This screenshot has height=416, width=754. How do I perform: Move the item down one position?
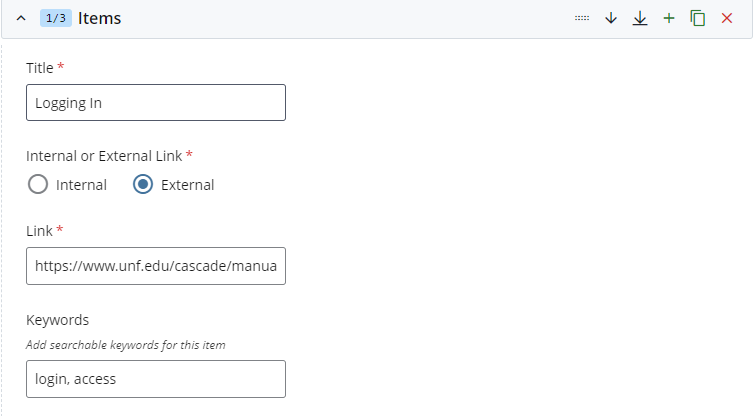[611, 19]
